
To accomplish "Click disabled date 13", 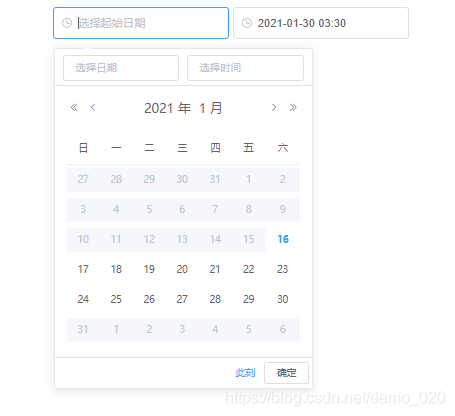I will 182,239.
